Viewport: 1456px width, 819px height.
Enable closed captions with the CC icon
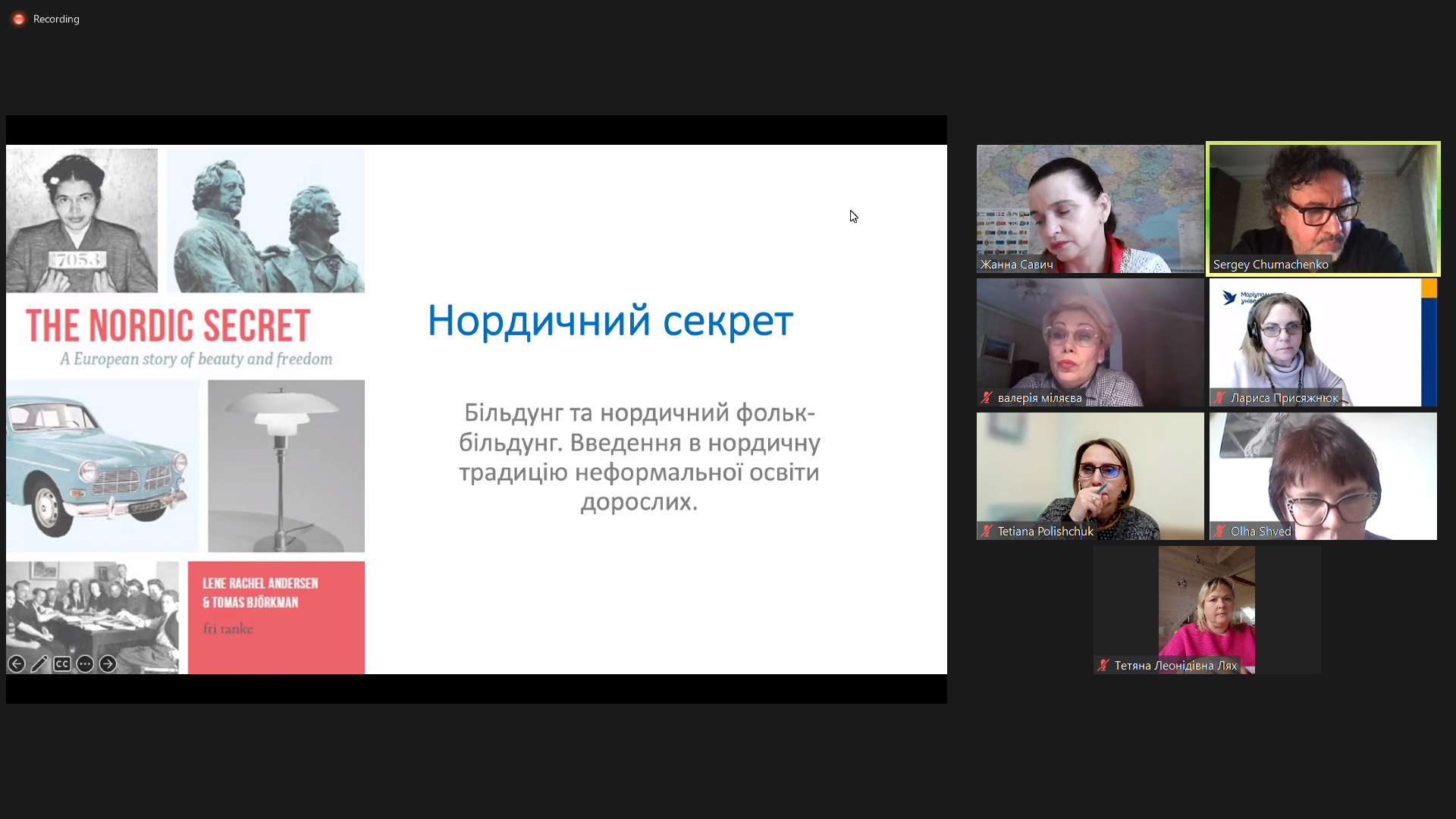[x=61, y=664]
